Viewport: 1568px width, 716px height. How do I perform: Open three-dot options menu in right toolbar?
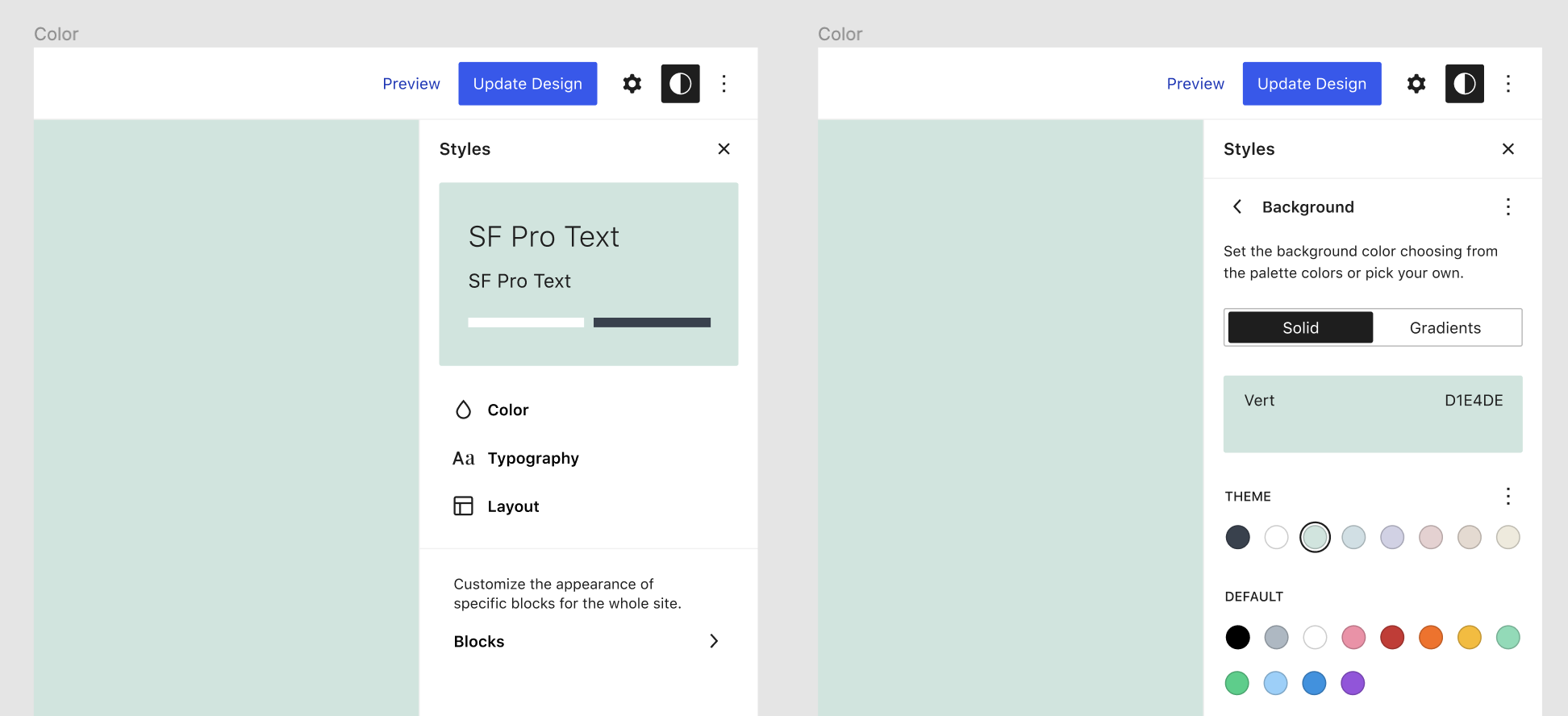coord(1508,84)
